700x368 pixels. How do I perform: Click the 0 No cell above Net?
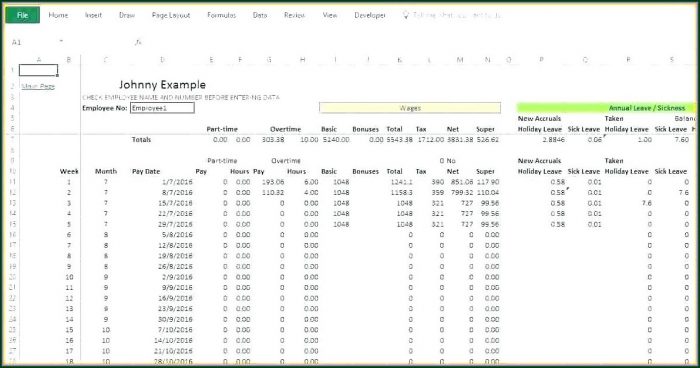pos(447,160)
